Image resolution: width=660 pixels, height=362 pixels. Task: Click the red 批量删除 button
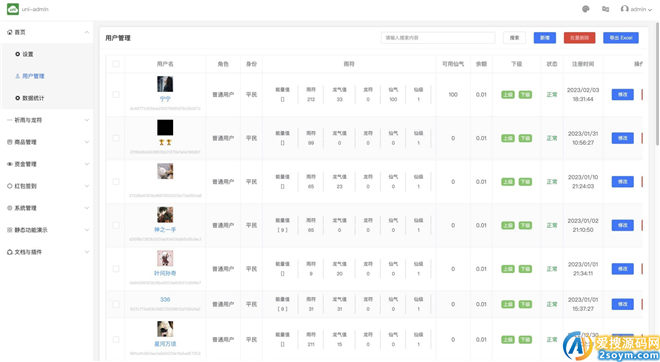click(x=580, y=38)
